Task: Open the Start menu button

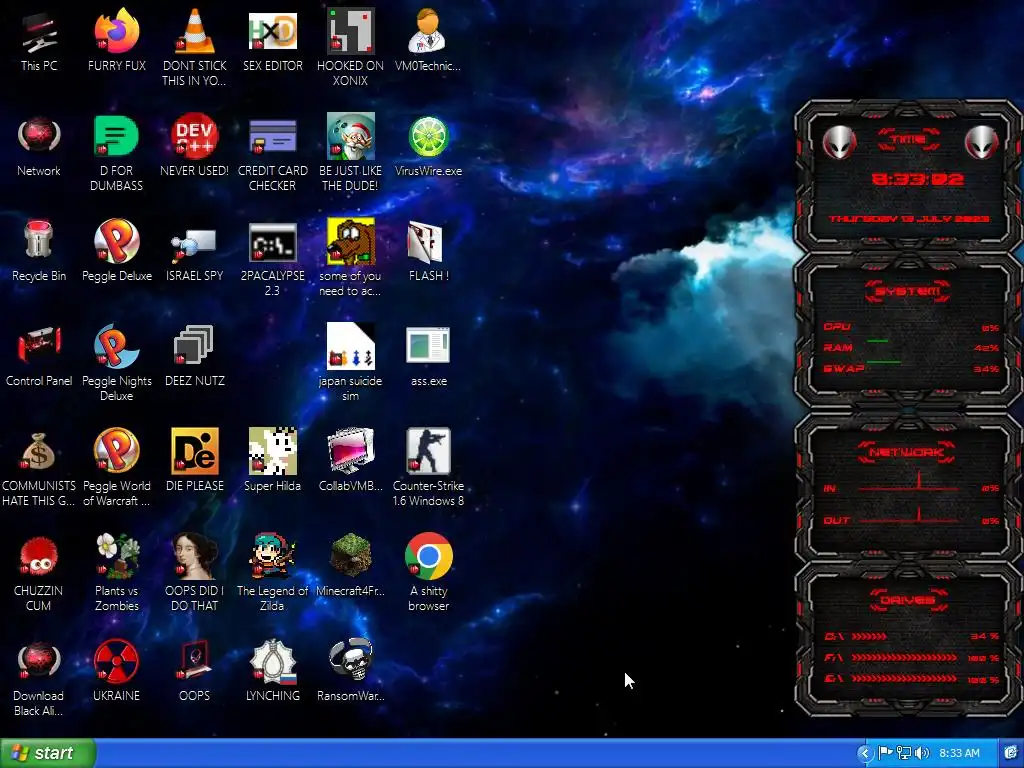Action: point(48,753)
